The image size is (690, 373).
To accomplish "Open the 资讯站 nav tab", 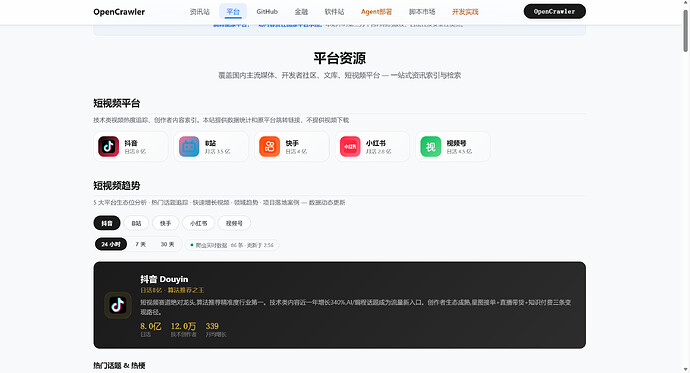I will point(199,11).
